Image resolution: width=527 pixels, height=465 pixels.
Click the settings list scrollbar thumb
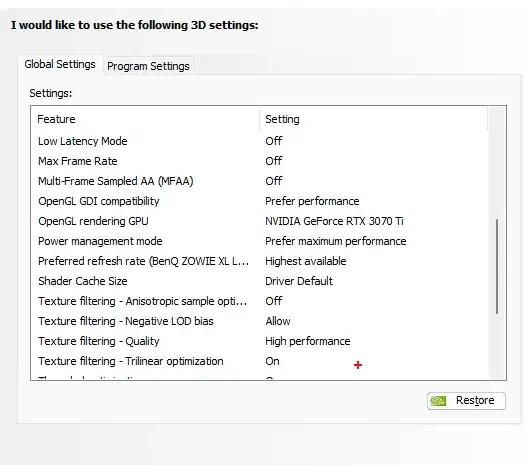[x=497, y=266]
